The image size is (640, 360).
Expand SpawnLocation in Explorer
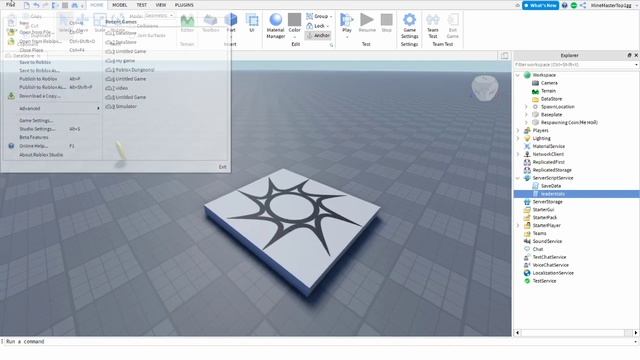(526, 107)
